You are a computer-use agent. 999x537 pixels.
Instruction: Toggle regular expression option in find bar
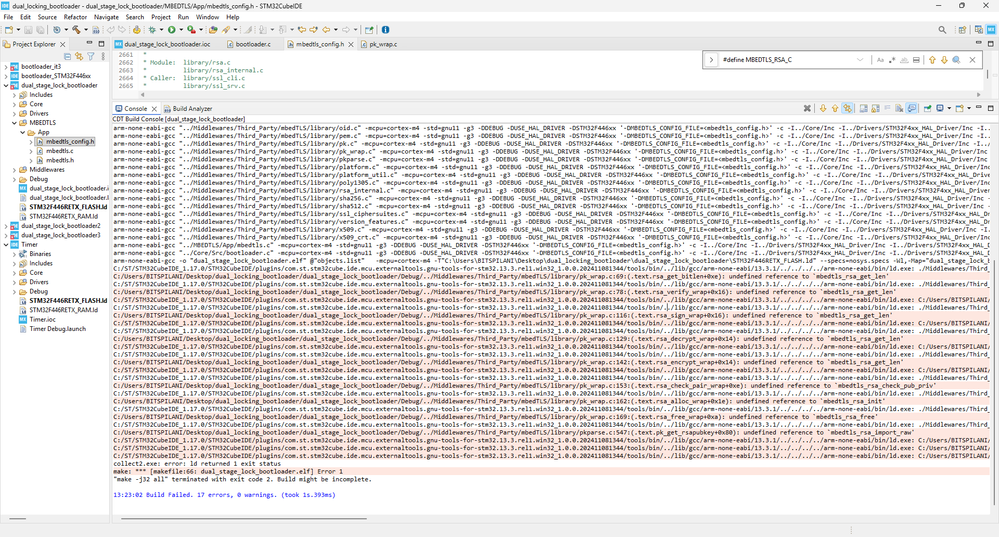(x=892, y=59)
